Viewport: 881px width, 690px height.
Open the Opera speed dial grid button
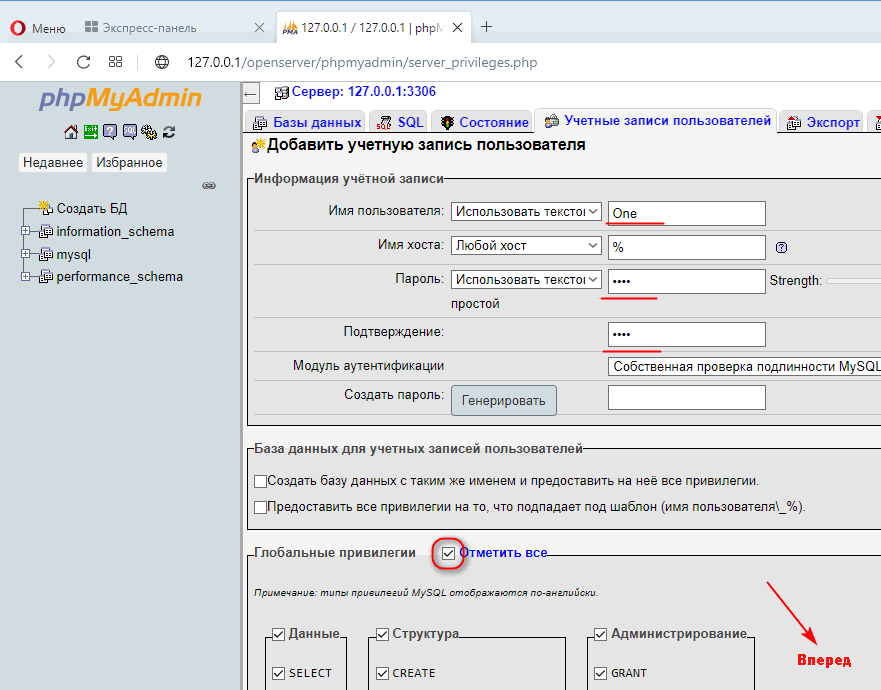pos(115,62)
